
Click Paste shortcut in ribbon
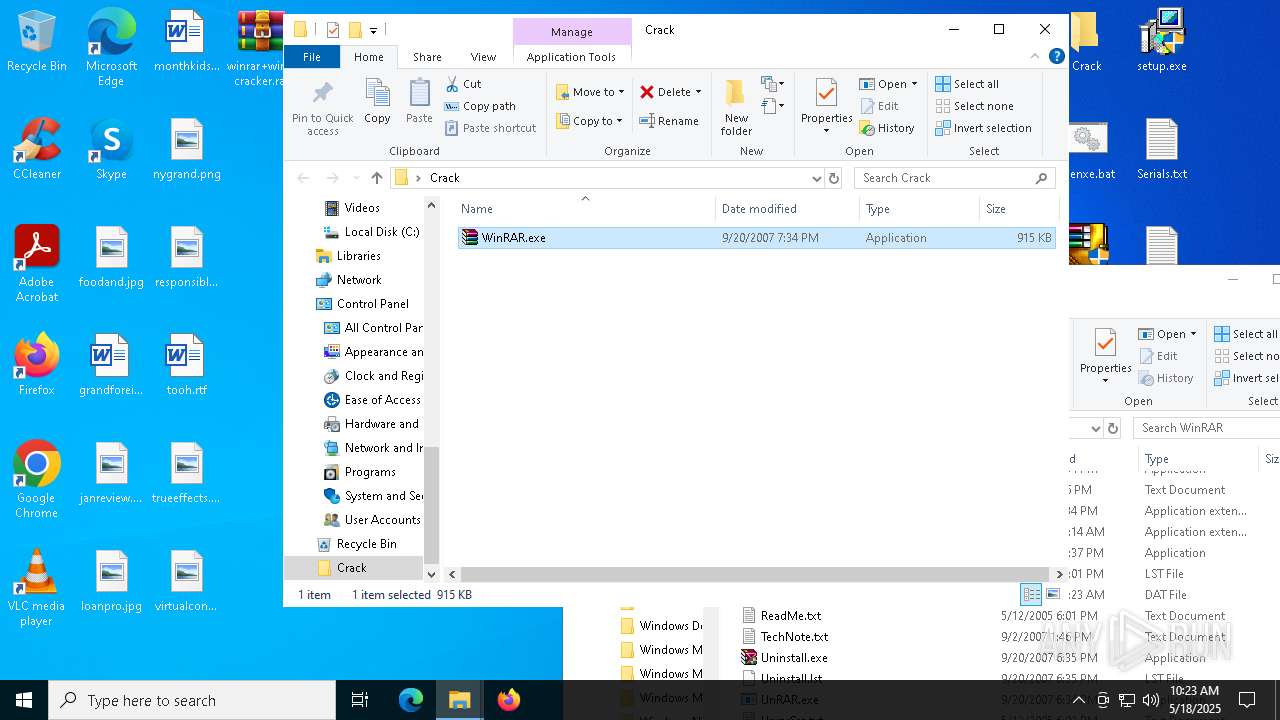click(490, 128)
